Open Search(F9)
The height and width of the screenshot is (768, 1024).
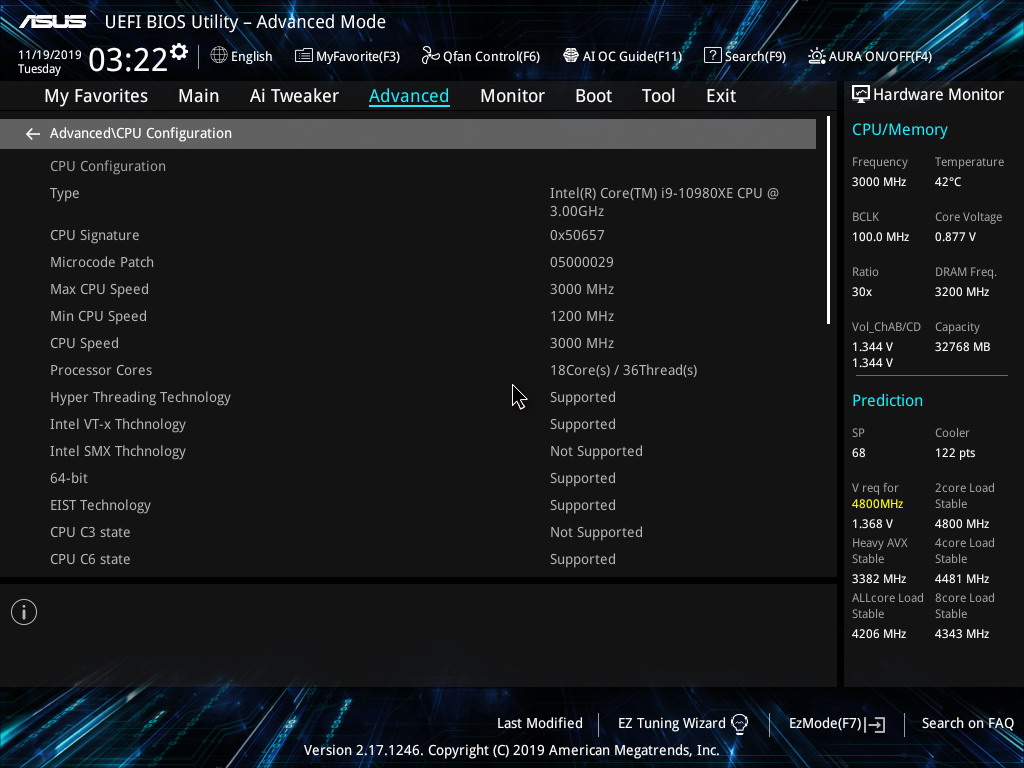pyautogui.click(x=755, y=56)
